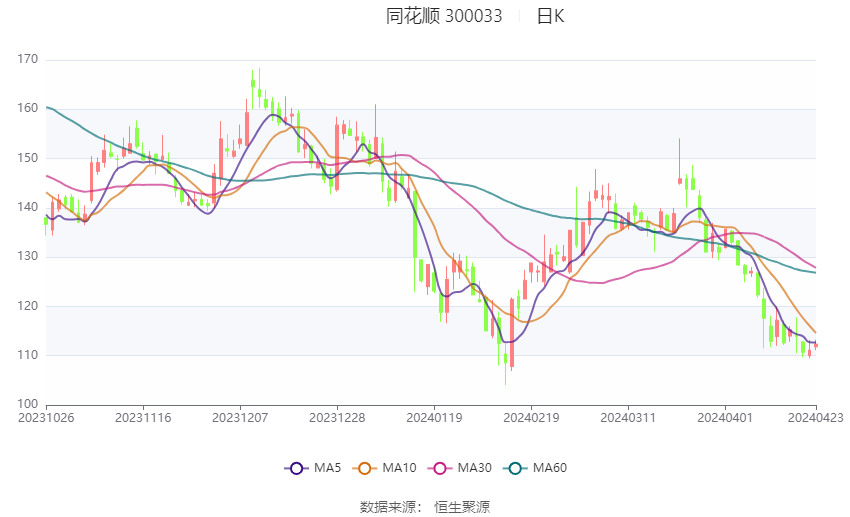850x517 pixels.
Task: Click the x-axis date 20231026
Action: click(x=46, y=418)
